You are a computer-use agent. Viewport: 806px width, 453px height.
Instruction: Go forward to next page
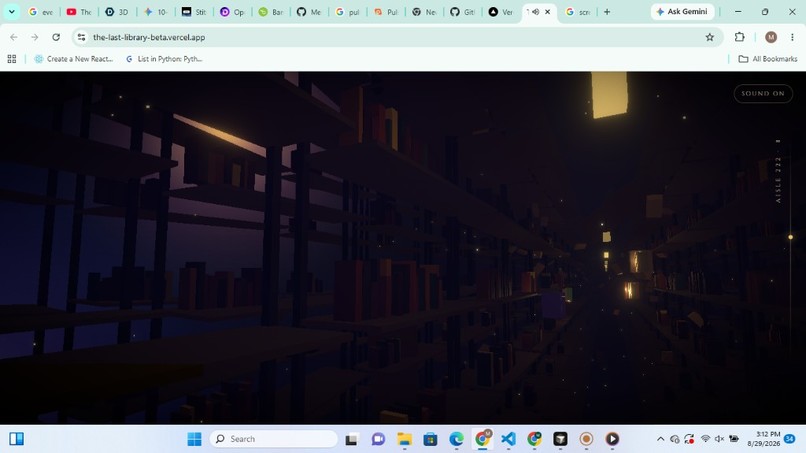34,37
